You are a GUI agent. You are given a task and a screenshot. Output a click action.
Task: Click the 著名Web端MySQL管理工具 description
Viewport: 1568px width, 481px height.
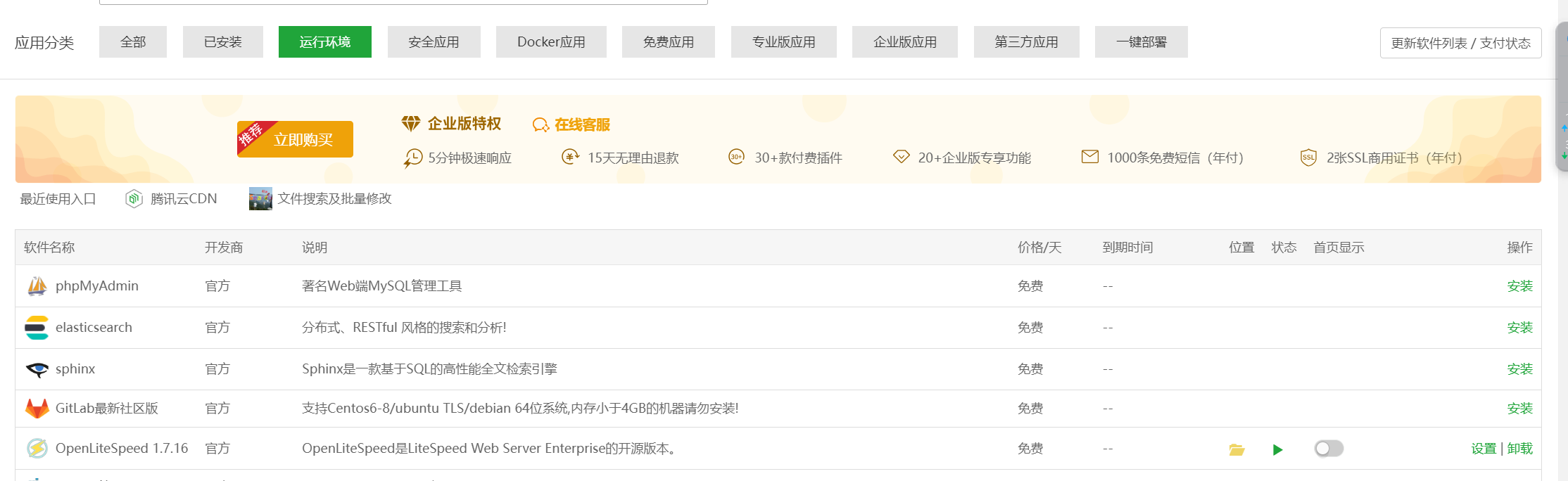coord(382,286)
